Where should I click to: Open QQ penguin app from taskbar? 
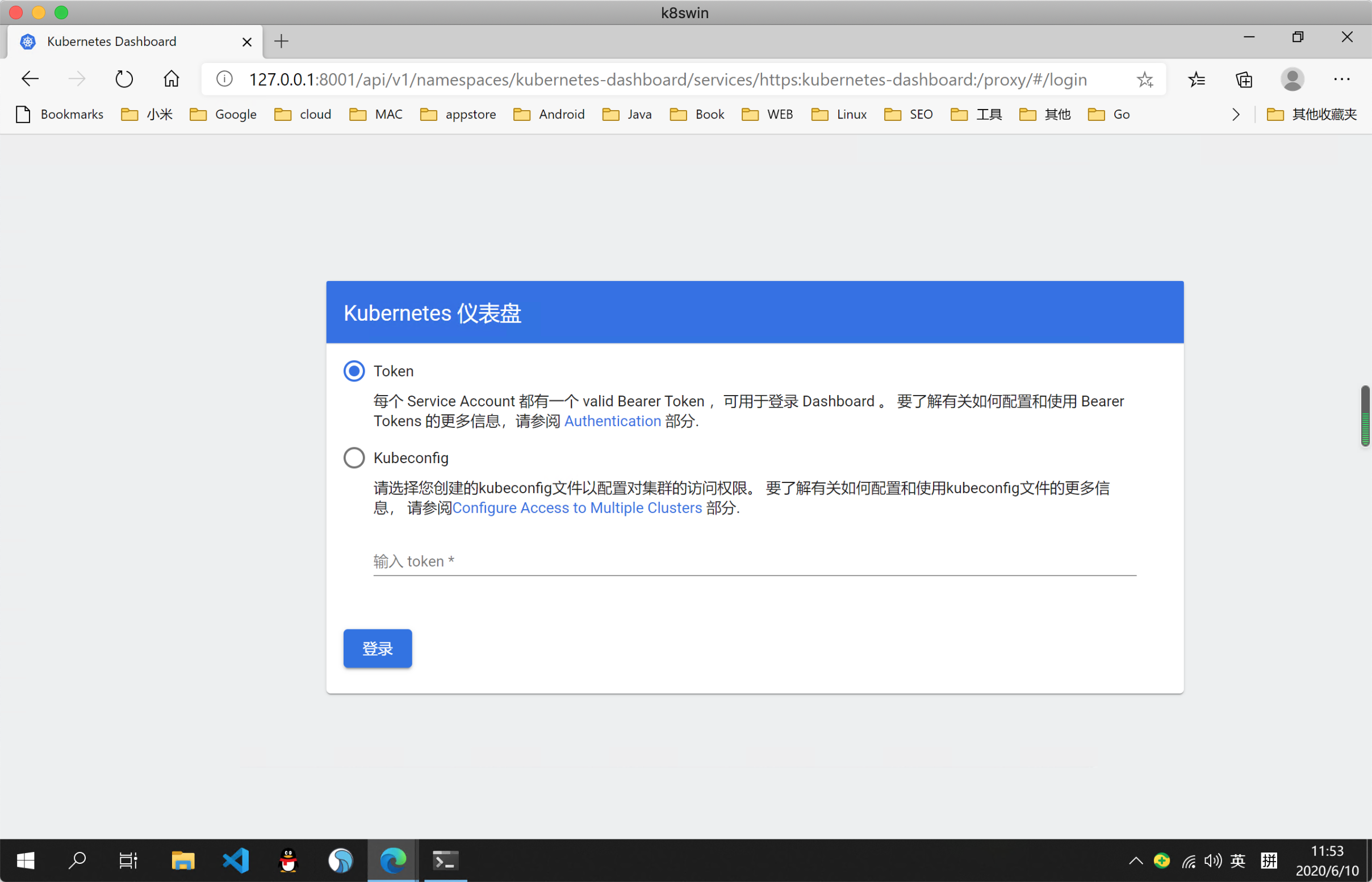(288, 860)
